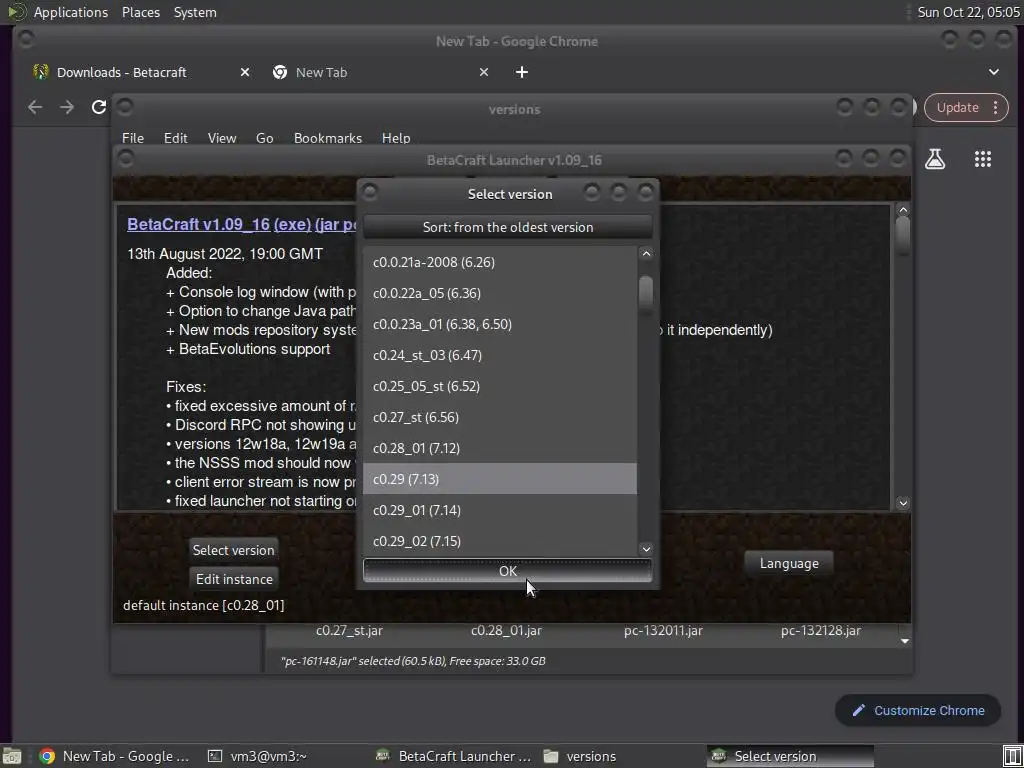Click changelog scroll up arrow
Image resolution: width=1024 pixels, height=768 pixels.
(903, 210)
